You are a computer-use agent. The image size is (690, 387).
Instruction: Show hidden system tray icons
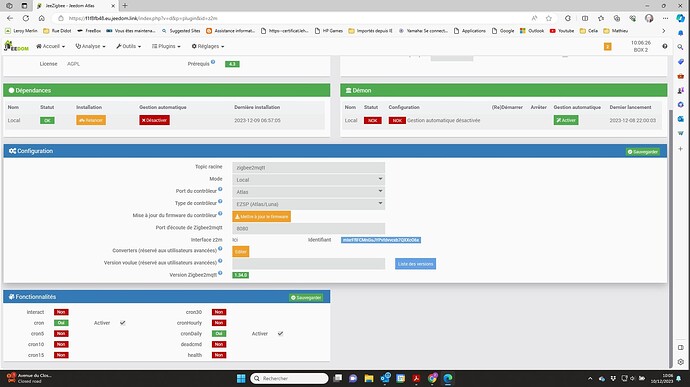pos(590,378)
